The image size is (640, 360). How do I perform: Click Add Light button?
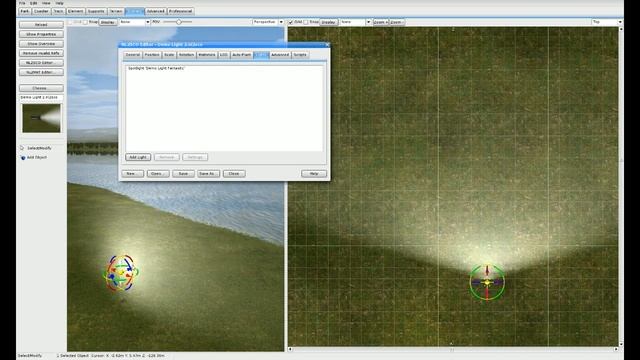[138, 157]
